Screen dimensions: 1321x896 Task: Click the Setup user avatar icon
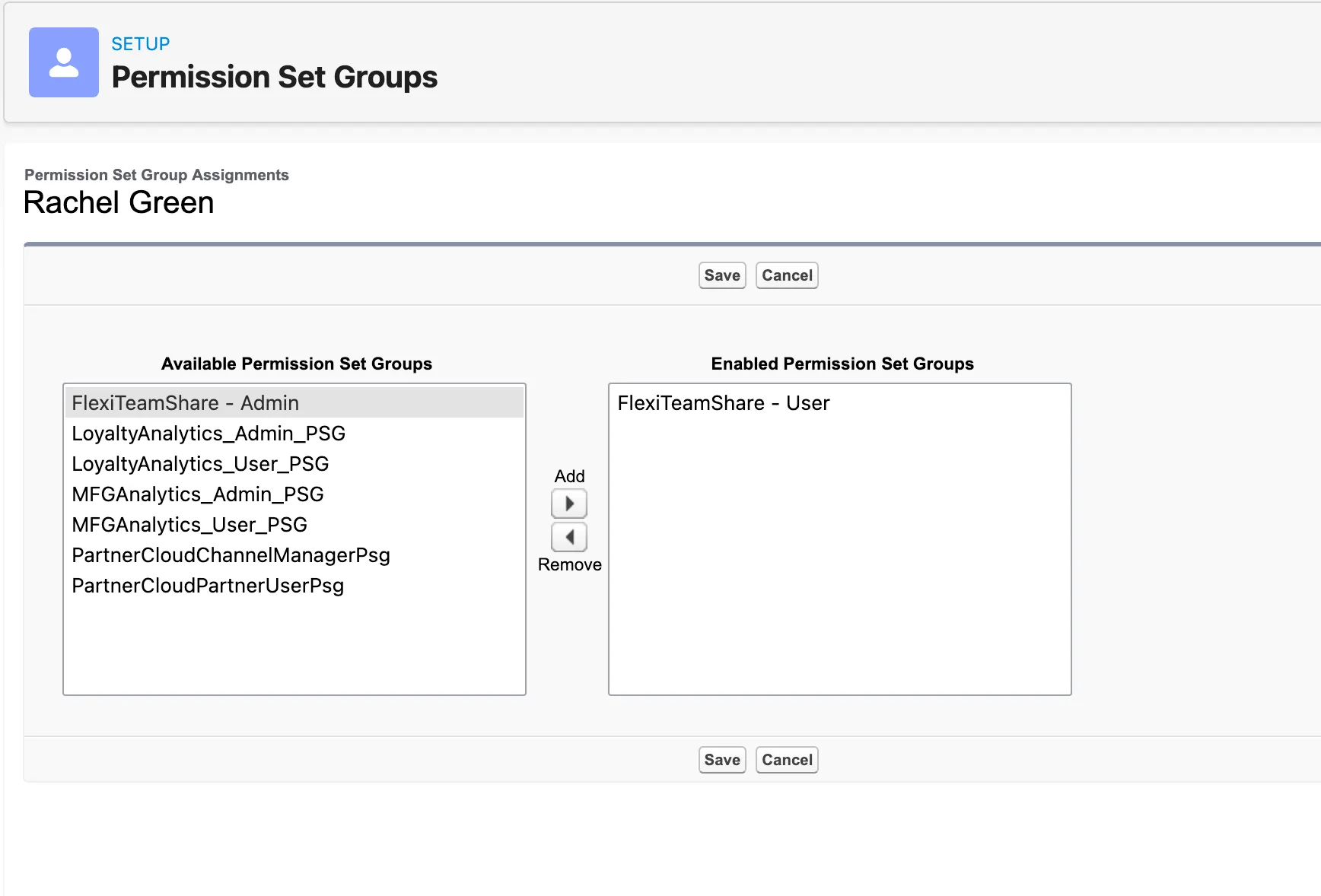63,62
